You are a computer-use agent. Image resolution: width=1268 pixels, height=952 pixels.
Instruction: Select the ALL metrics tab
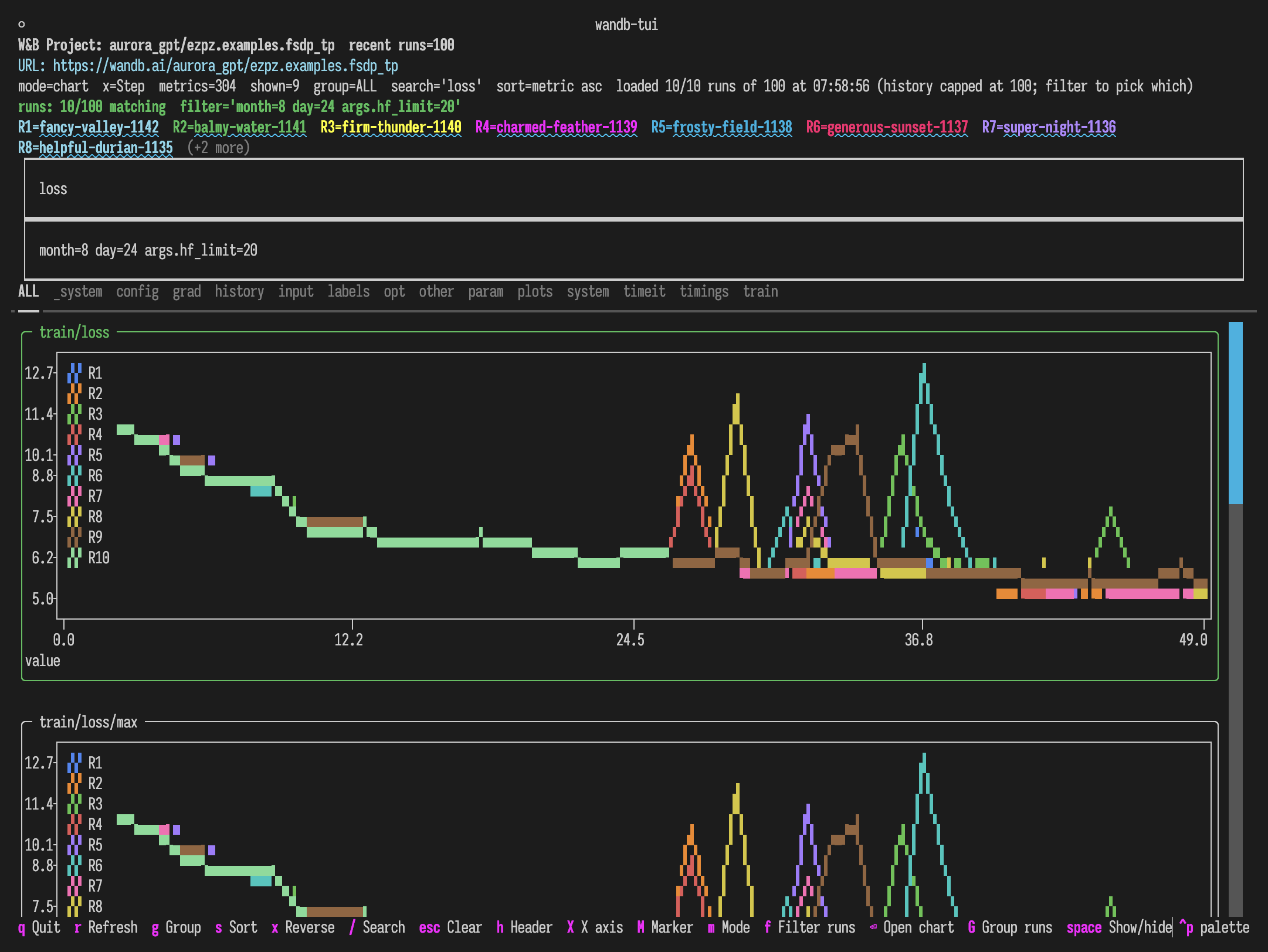tap(28, 291)
